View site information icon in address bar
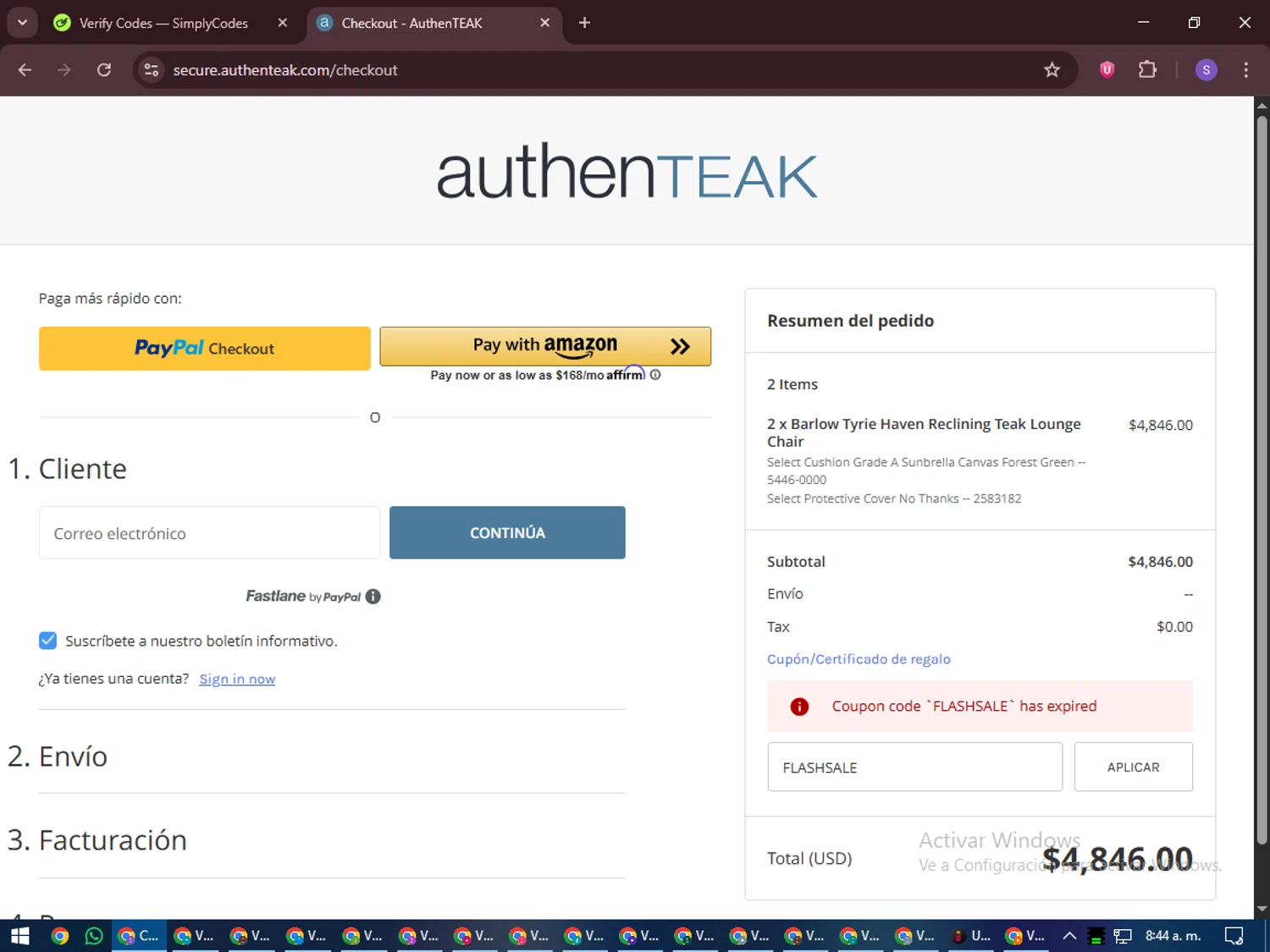Image resolution: width=1270 pixels, height=952 pixels. tap(152, 70)
